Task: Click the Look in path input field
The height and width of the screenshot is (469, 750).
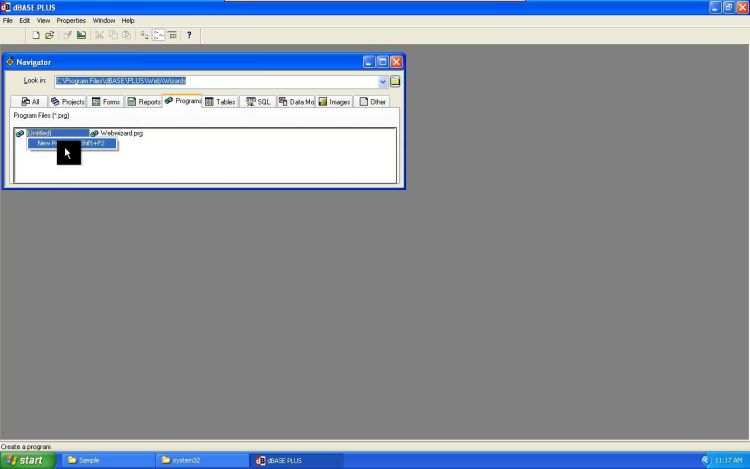Action: point(216,81)
